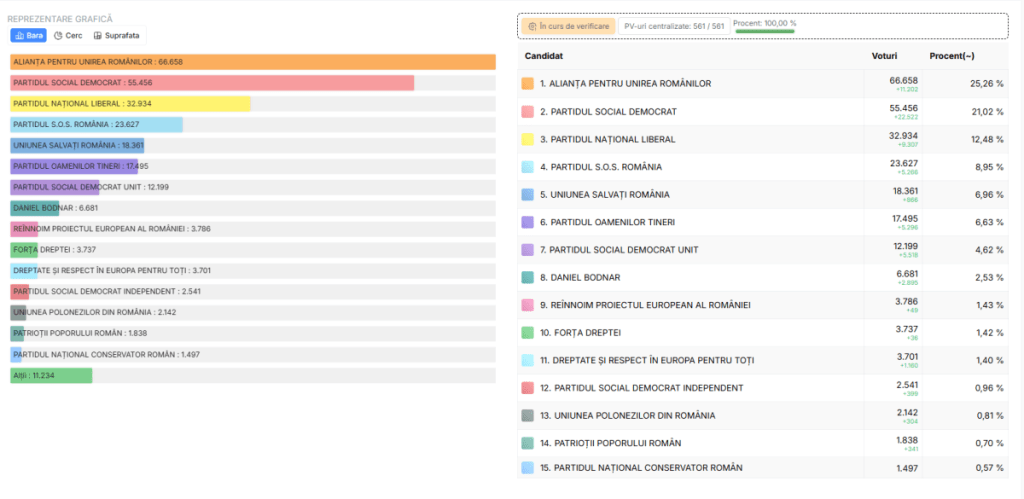Click the Uniunea Polonezilor din România bar 2.142
The width and height of the screenshot is (1024, 499).
(18, 313)
